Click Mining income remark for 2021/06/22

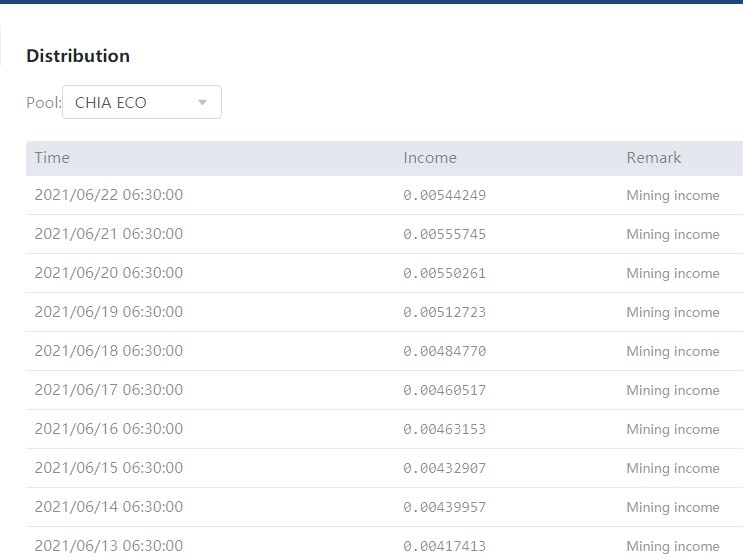(x=673, y=195)
